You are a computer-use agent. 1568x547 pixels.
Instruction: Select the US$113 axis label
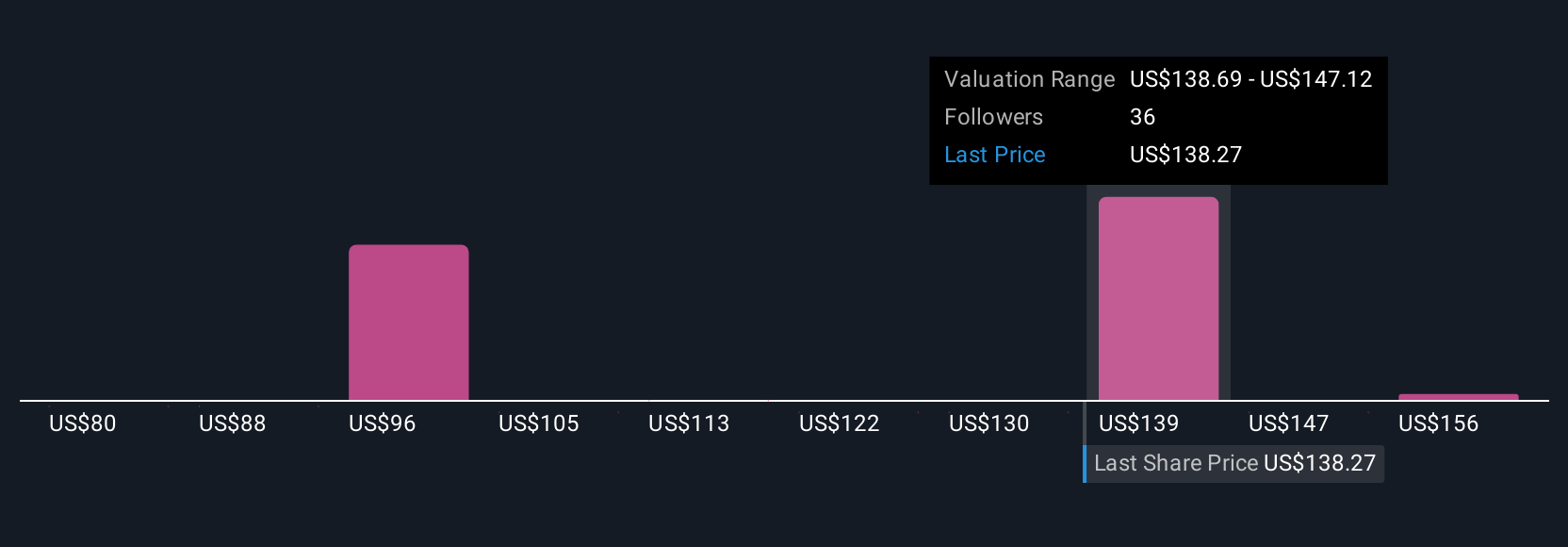pyautogui.click(x=689, y=423)
